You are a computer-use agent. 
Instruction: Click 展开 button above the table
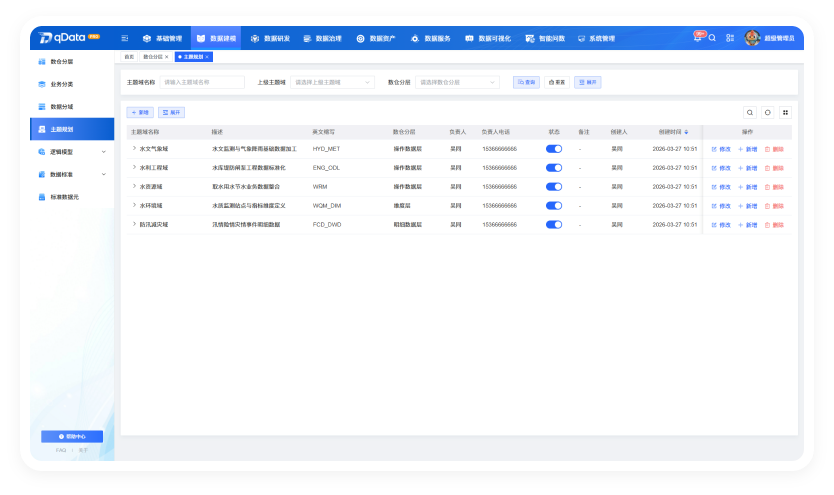tap(171, 112)
